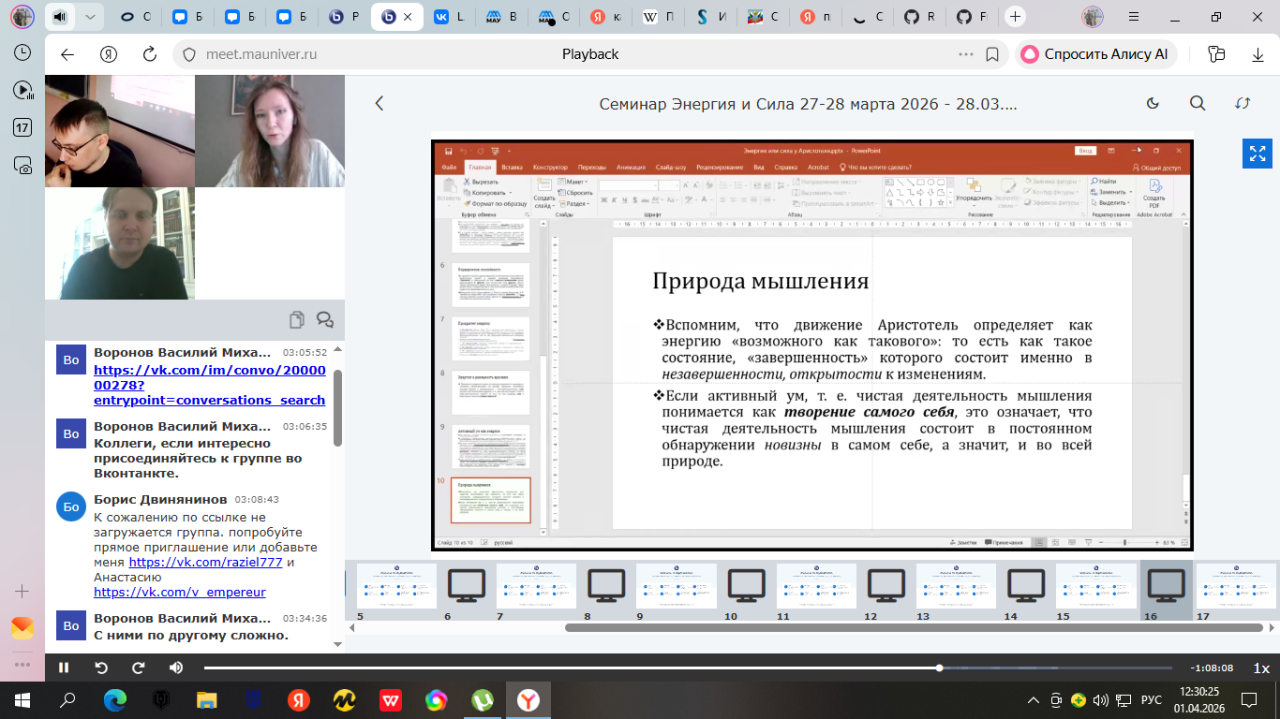Click the back chevron beside seminar title
This screenshot has width=1280, height=719.
pyautogui.click(x=379, y=103)
